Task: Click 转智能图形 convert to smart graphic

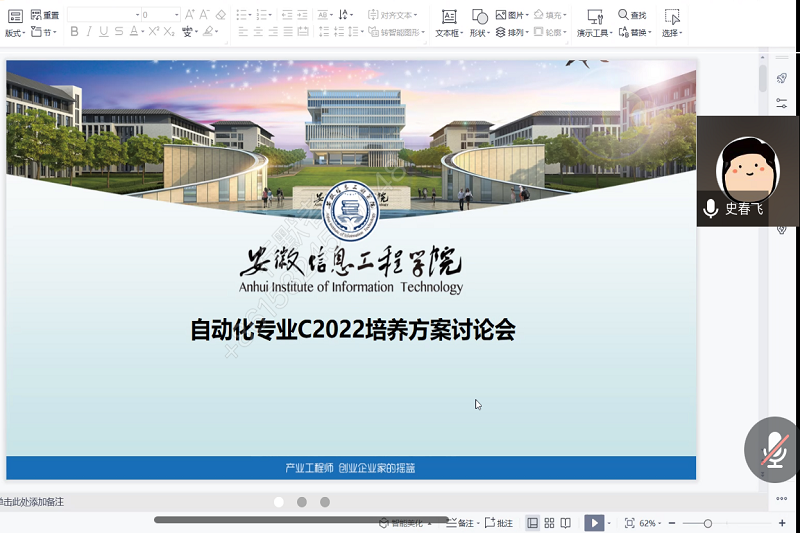Action: [396, 32]
